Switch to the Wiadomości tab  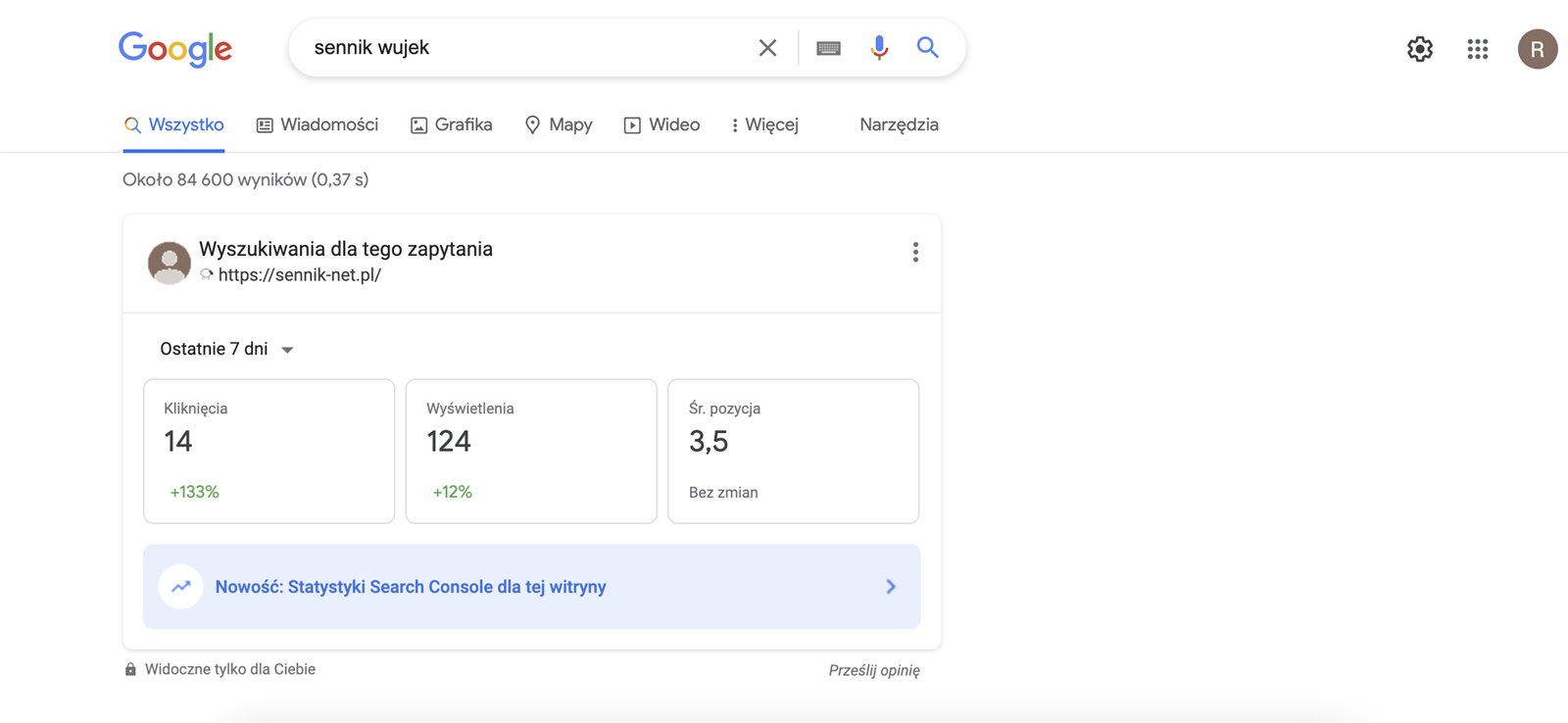(x=318, y=124)
